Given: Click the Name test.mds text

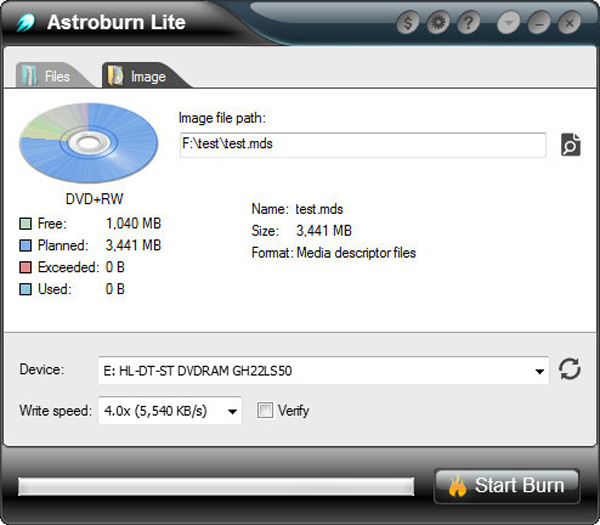Looking at the screenshot, I should [x=297, y=209].
